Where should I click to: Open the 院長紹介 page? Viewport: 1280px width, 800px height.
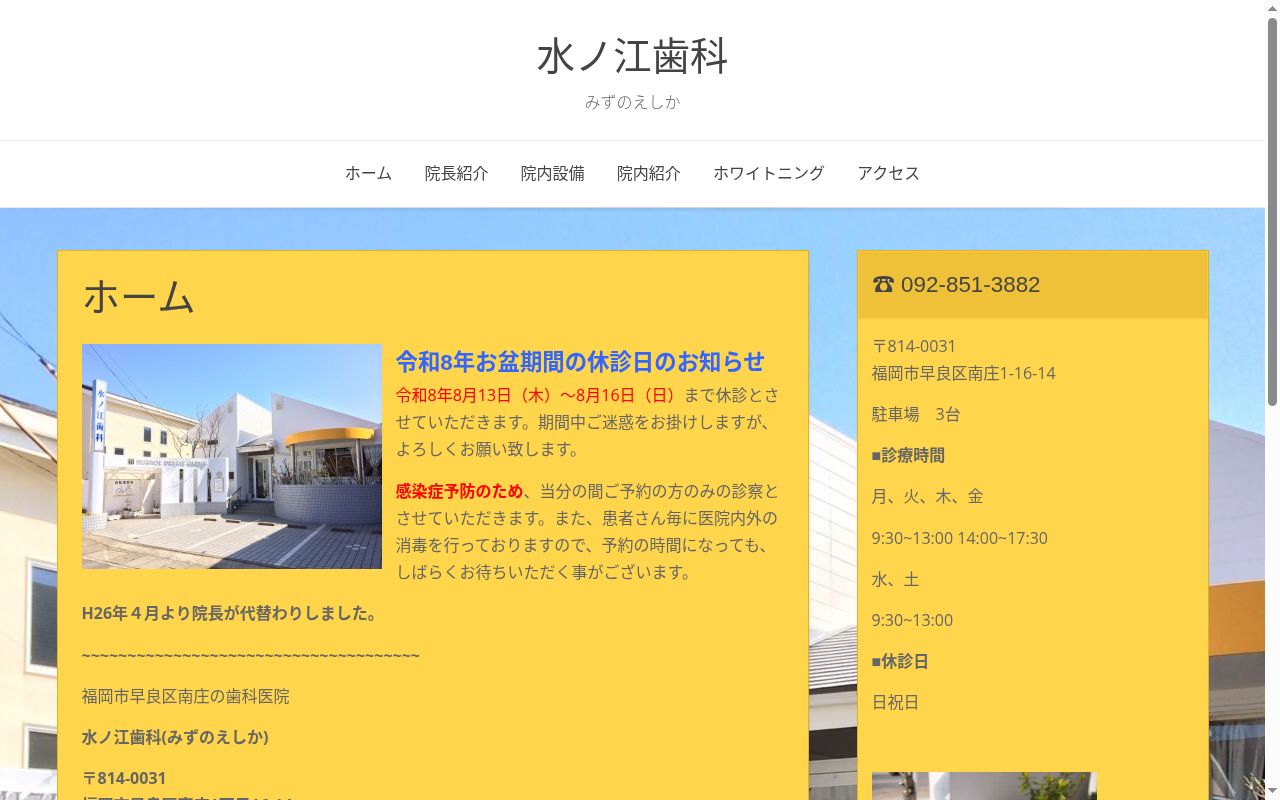pyautogui.click(x=456, y=173)
